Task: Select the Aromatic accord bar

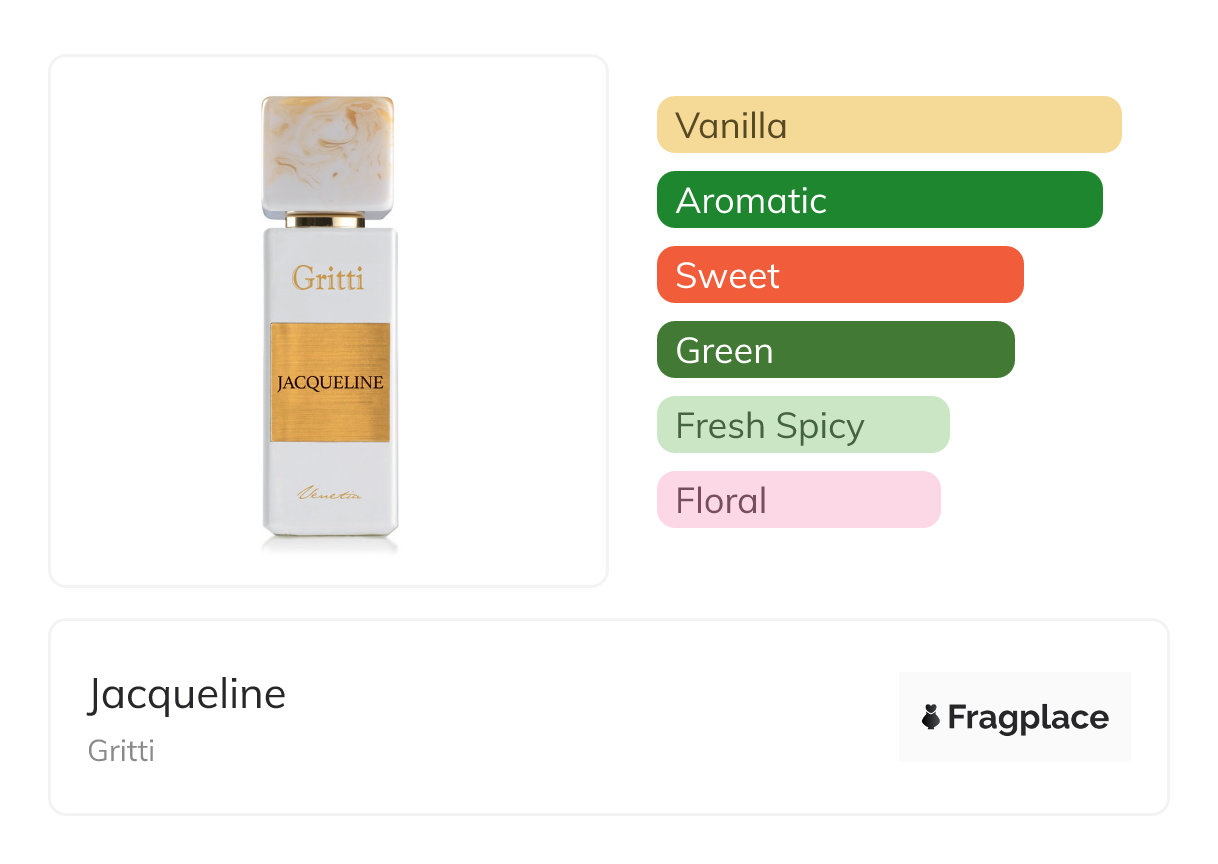Action: [879, 200]
